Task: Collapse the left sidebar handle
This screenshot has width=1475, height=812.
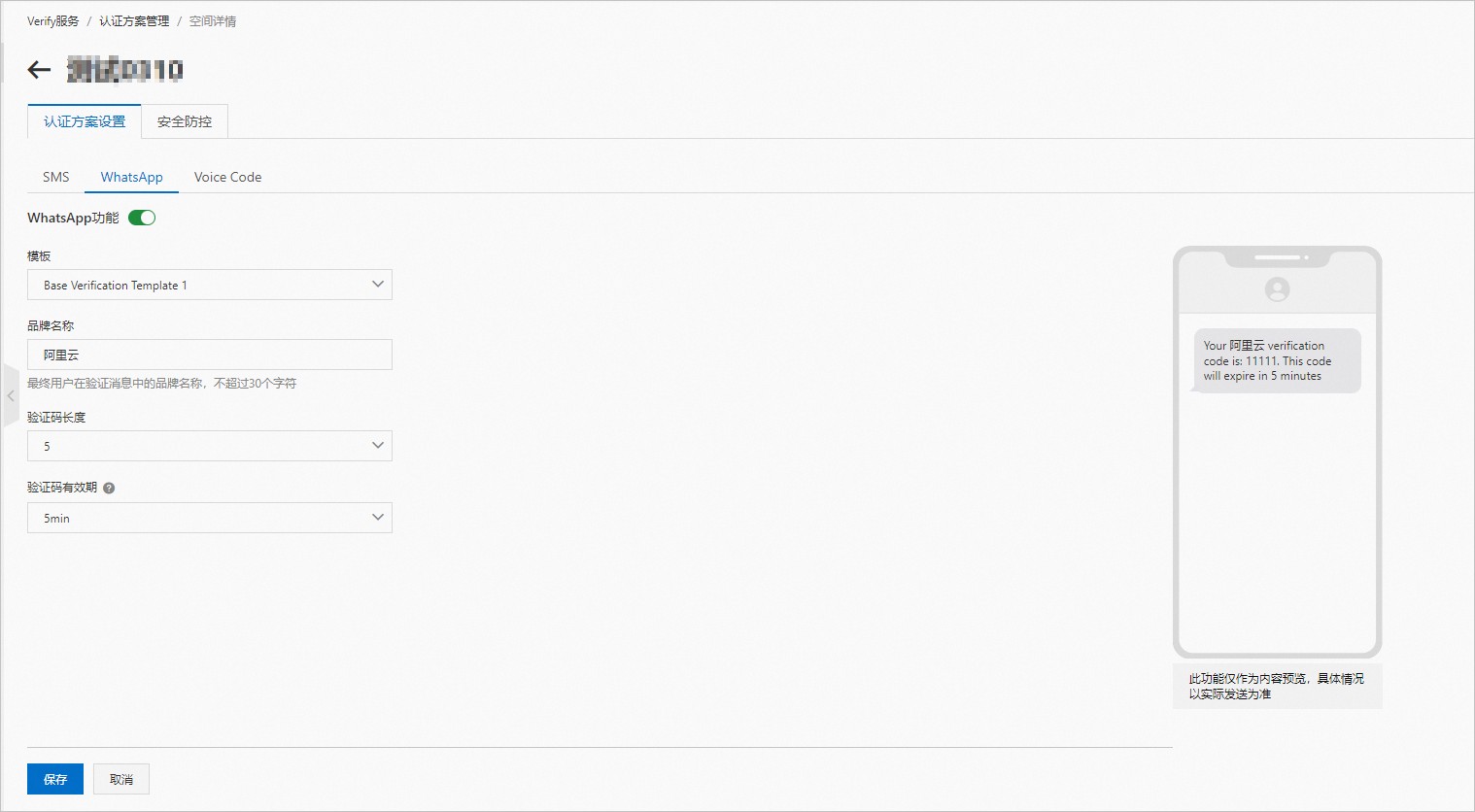Action: tap(11, 395)
